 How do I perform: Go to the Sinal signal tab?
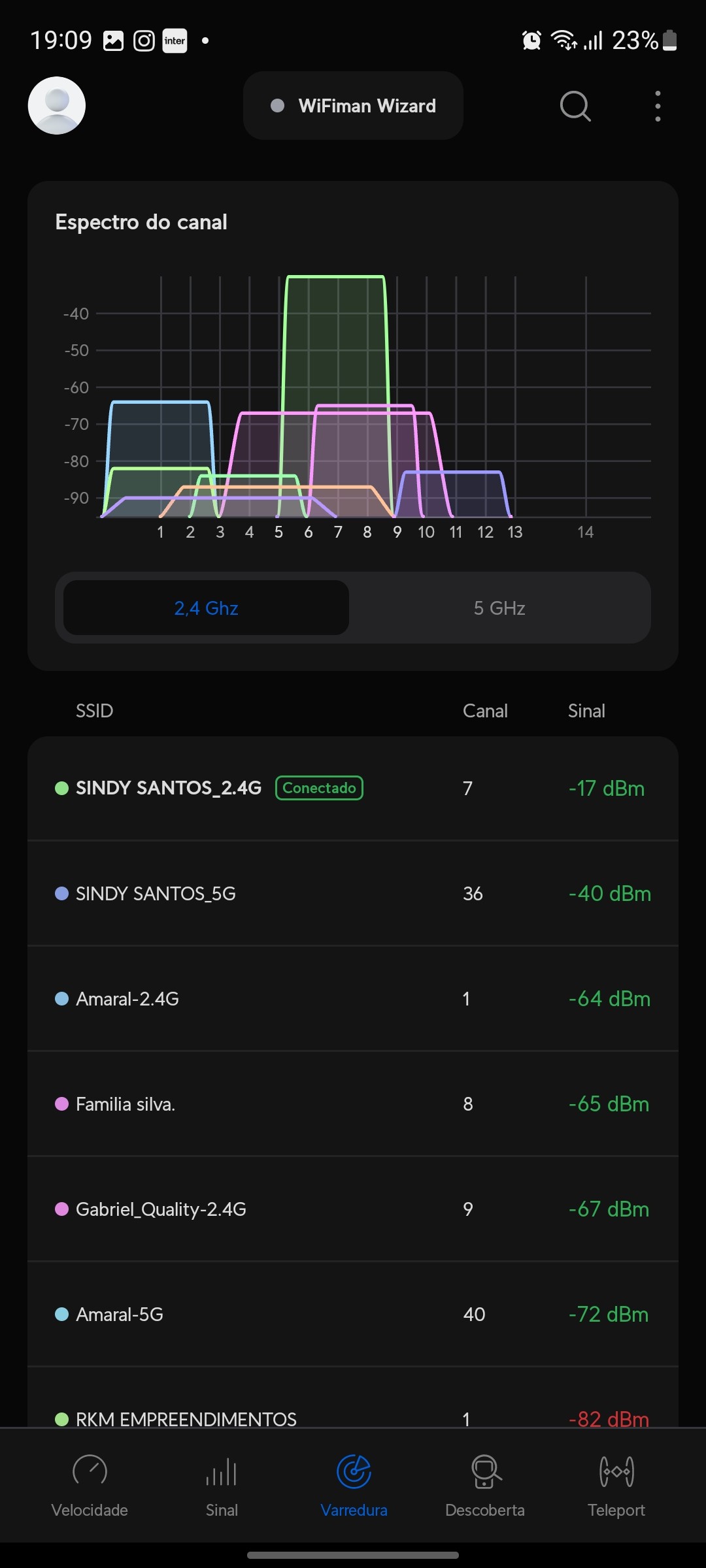222,1484
